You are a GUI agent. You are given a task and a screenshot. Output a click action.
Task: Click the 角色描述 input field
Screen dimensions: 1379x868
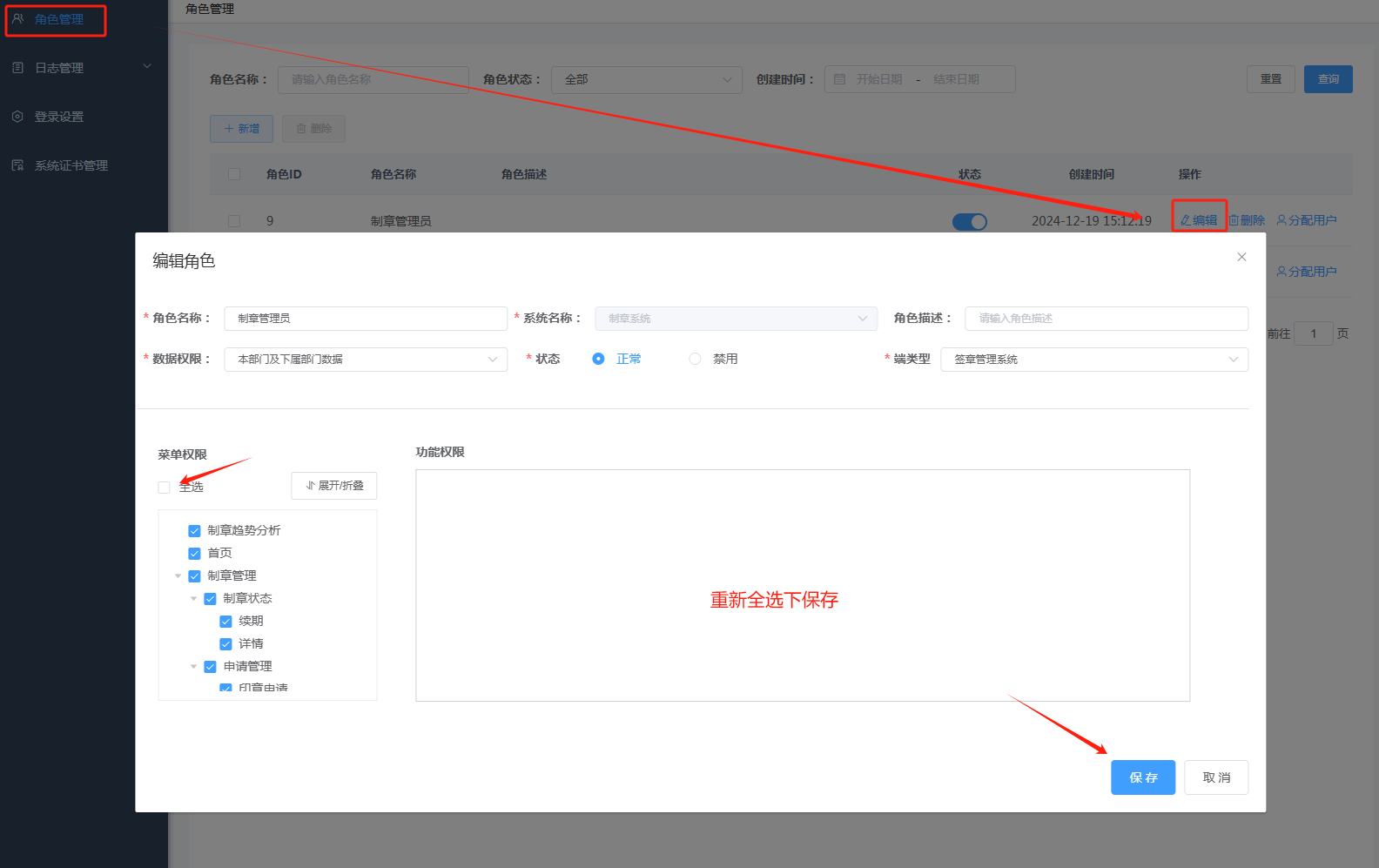1106,319
